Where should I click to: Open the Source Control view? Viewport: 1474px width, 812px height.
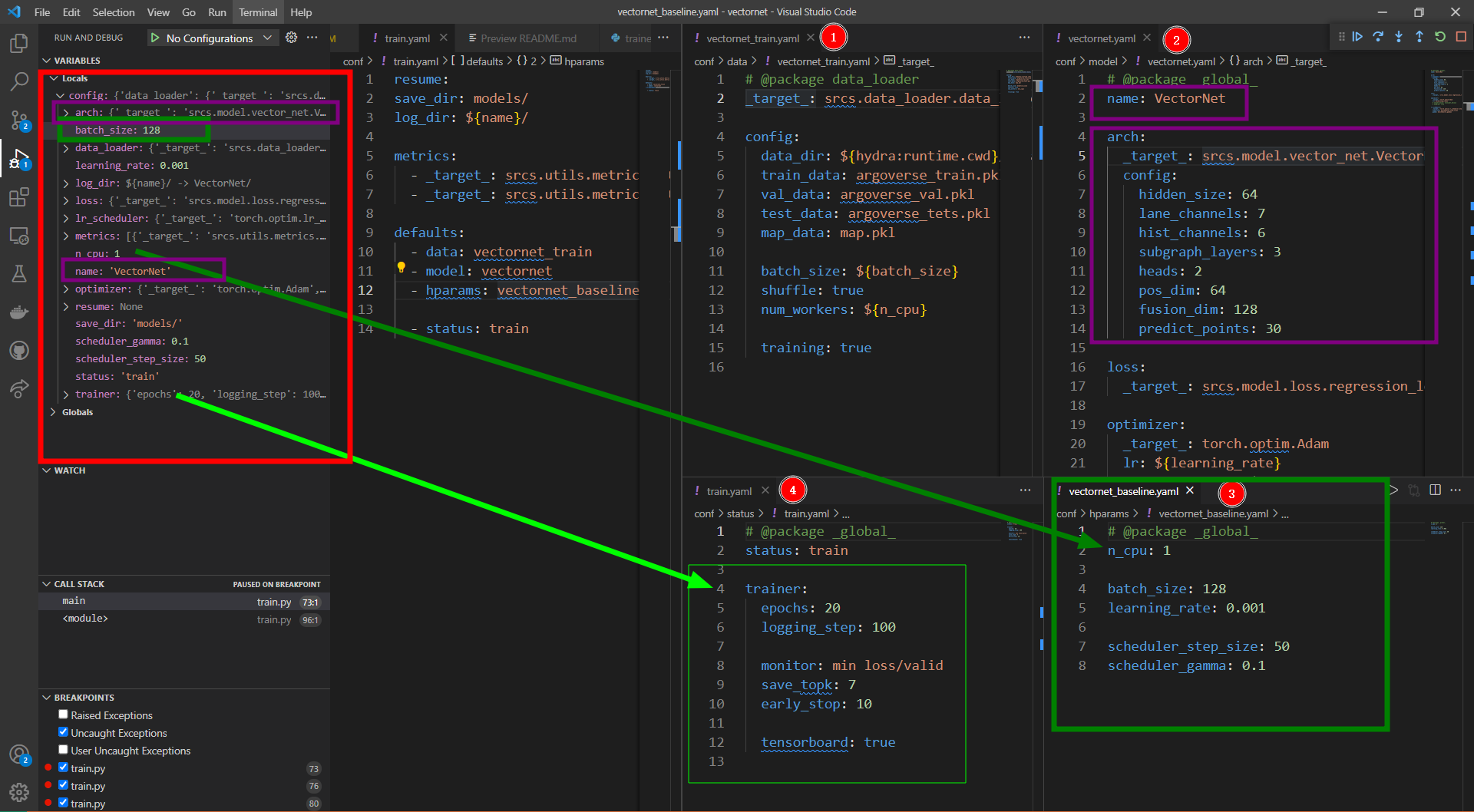pos(19,120)
